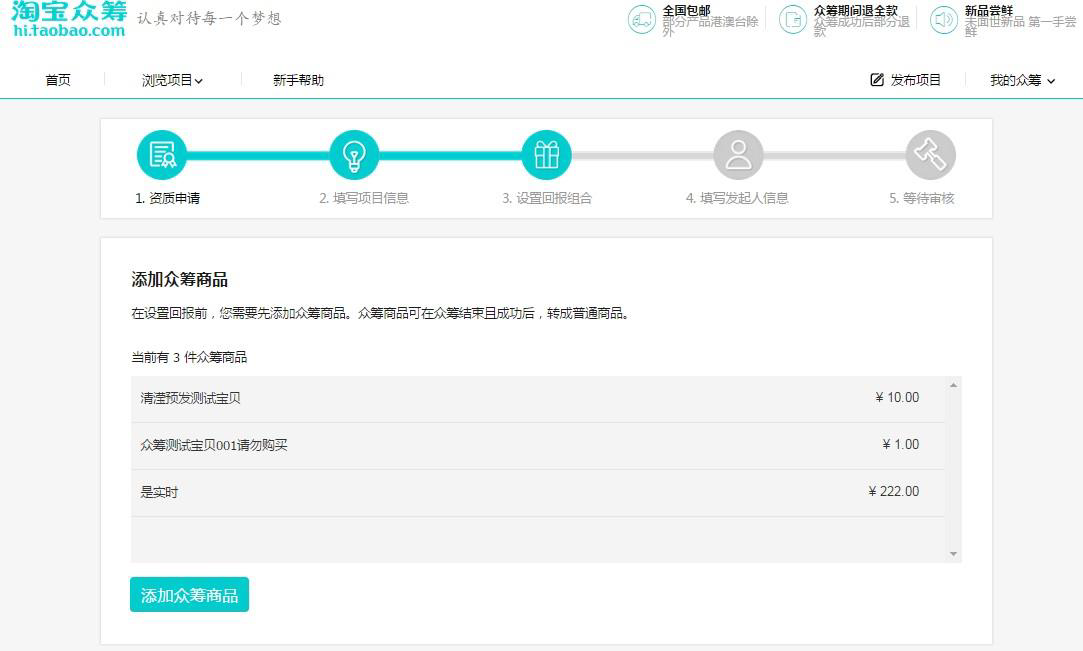Screen dimensions: 1083x651
Task: Select the step 2 lightbulb icon
Action: click(x=354, y=155)
